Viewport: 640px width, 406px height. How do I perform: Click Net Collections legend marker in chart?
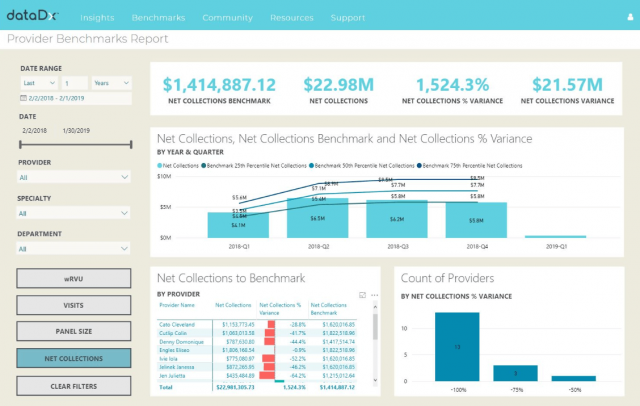click(160, 165)
